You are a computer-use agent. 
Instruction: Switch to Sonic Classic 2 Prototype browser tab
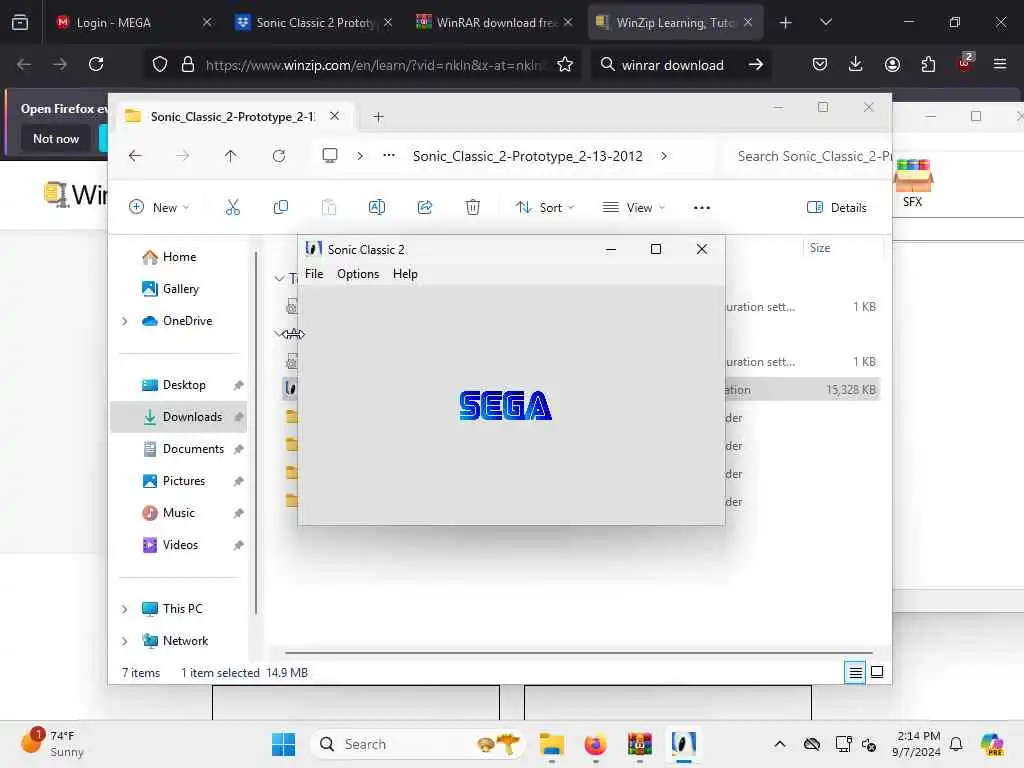pyautogui.click(x=314, y=22)
